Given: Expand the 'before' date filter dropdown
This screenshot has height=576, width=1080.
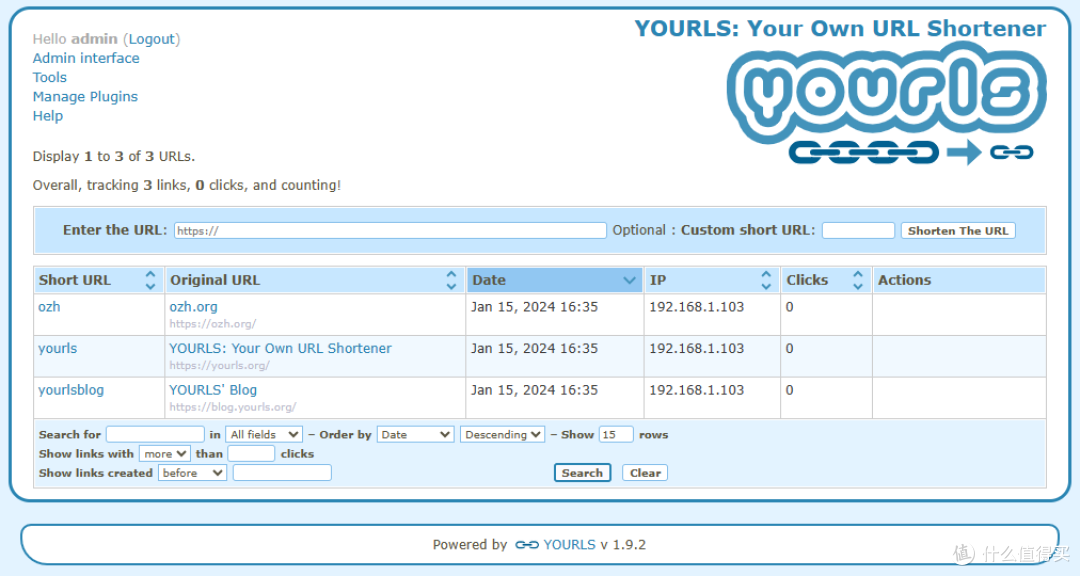Looking at the screenshot, I should click(192, 473).
